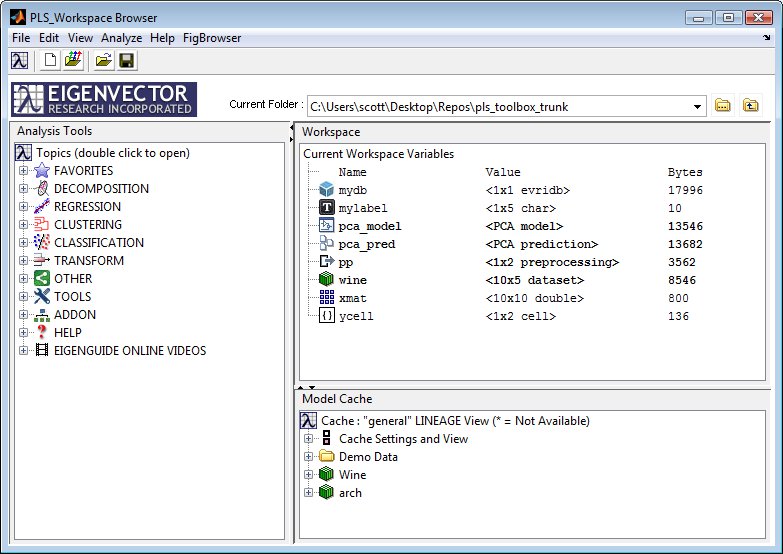Viewport: 783px width, 554px height.
Task: Expand the CLASSIFICATION tree node
Action: (23, 243)
